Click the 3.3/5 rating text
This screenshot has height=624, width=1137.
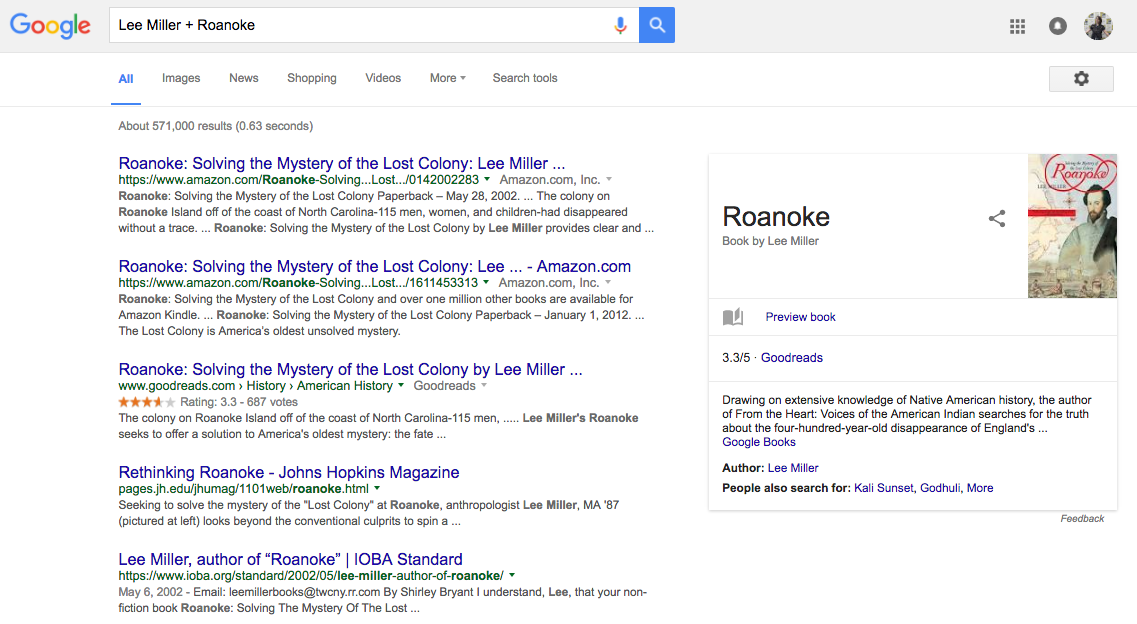click(x=736, y=357)
